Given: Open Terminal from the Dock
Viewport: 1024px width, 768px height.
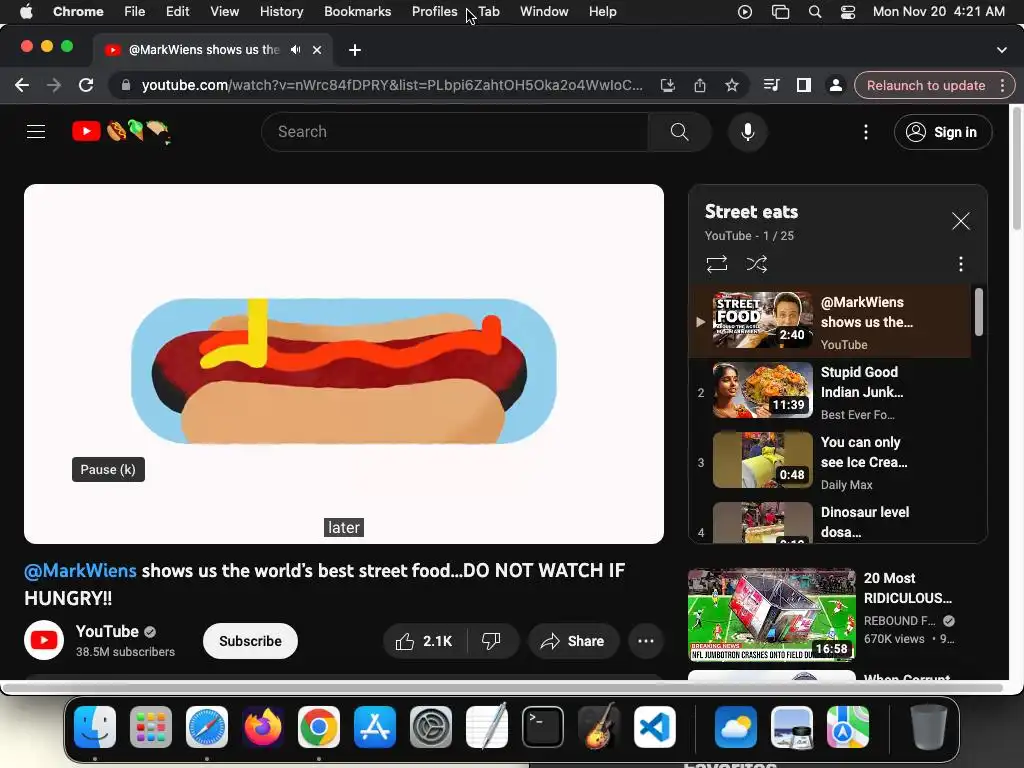Looking at the screenshot, I should tap(543, 727).
